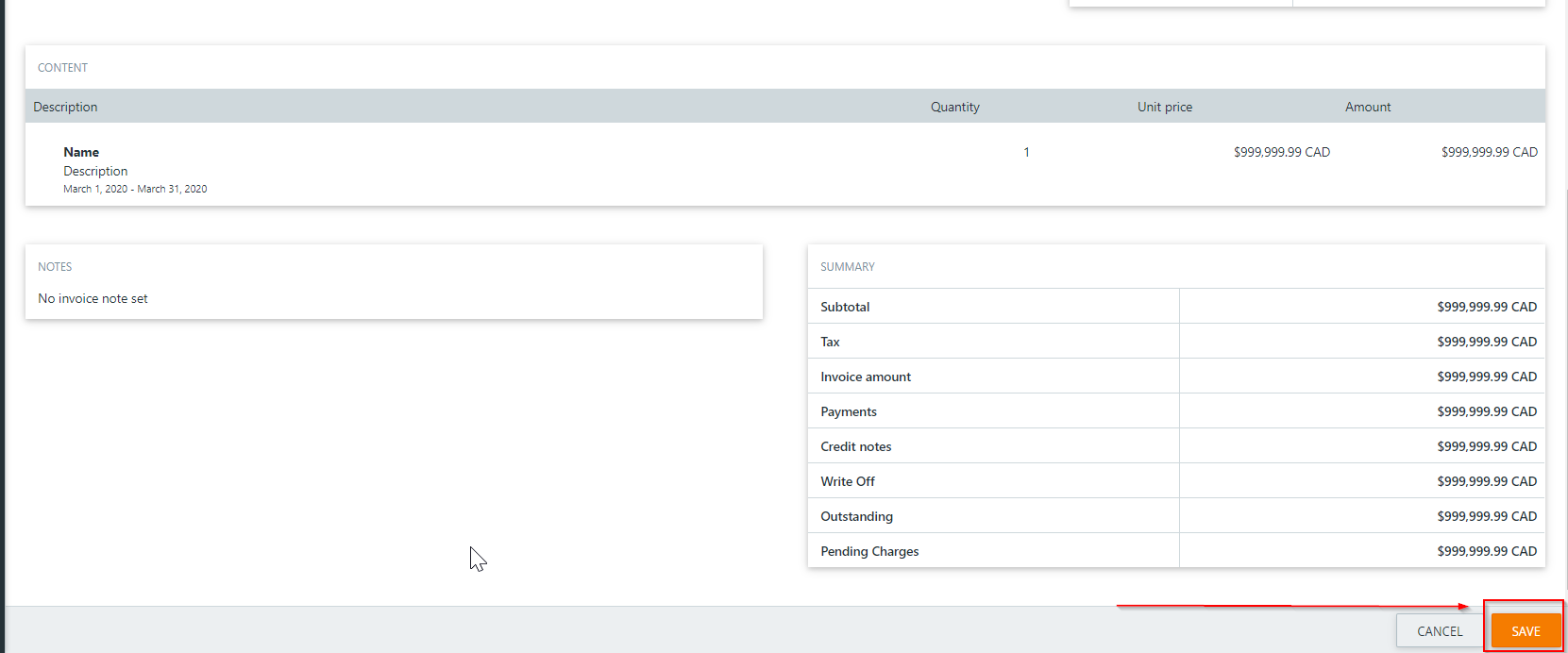Click the CANCEL button
1568x653 pixels.
[x=1440, y=631]
